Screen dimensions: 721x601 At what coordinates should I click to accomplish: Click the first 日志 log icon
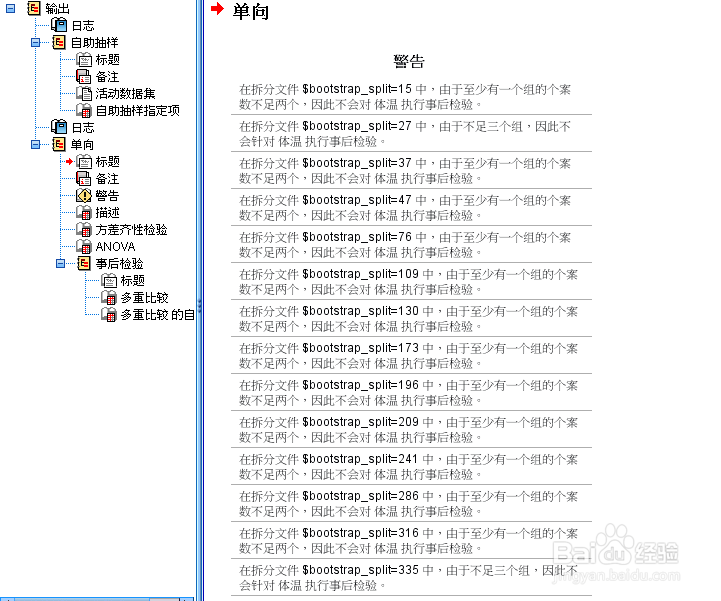click(59, 25)
